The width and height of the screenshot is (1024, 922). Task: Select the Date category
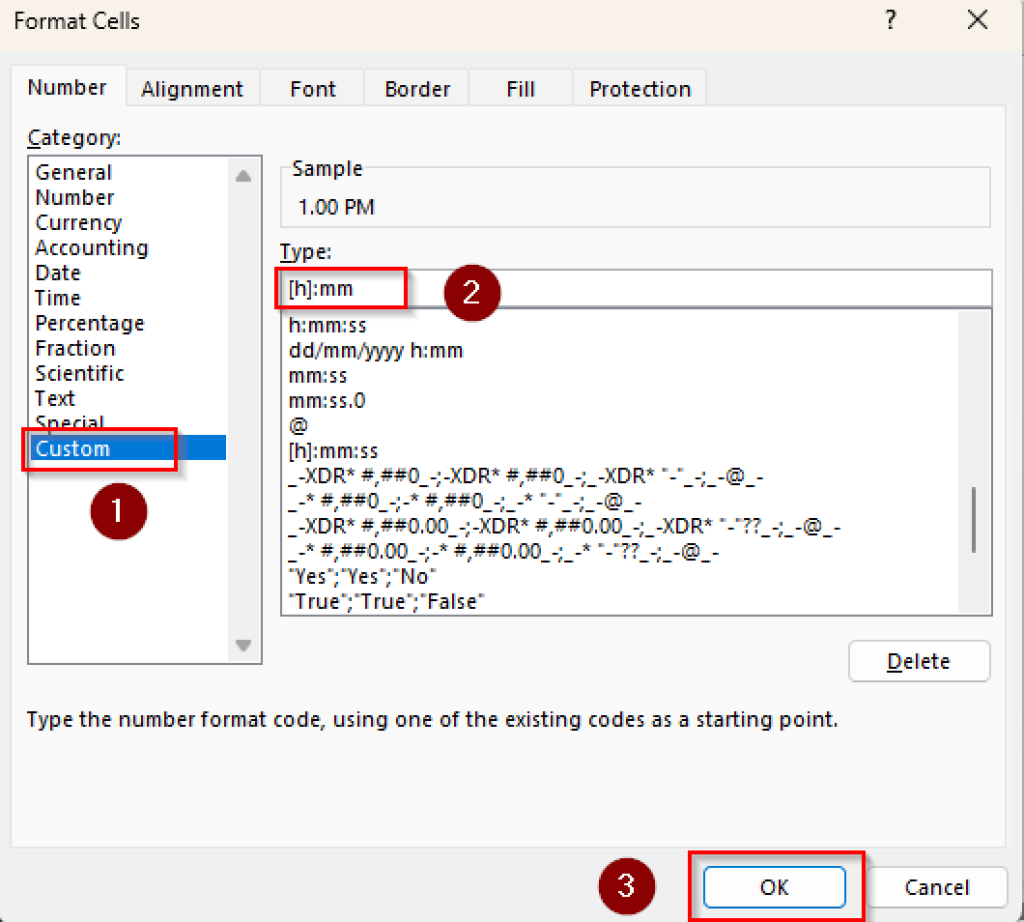tap(57, 272)
